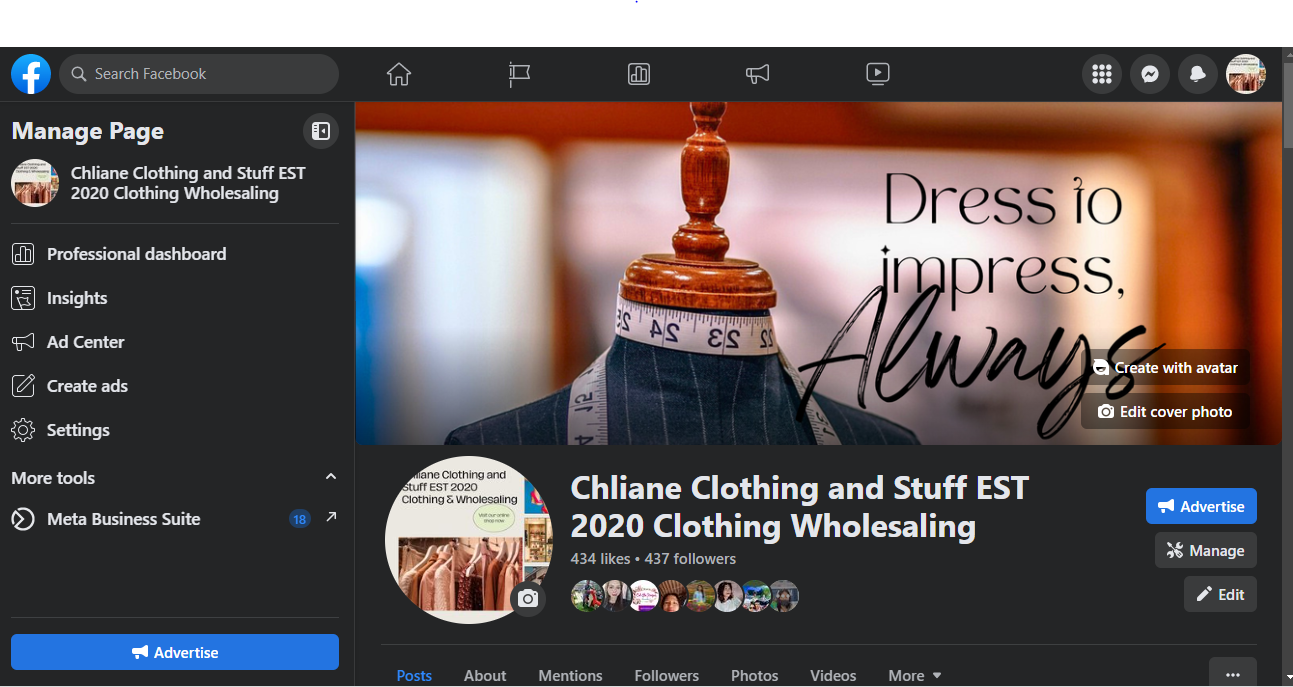Viewport: 1293px width, 687px height.
Task: Open the Pages flag icon
Action: click(x=519, y=74)
